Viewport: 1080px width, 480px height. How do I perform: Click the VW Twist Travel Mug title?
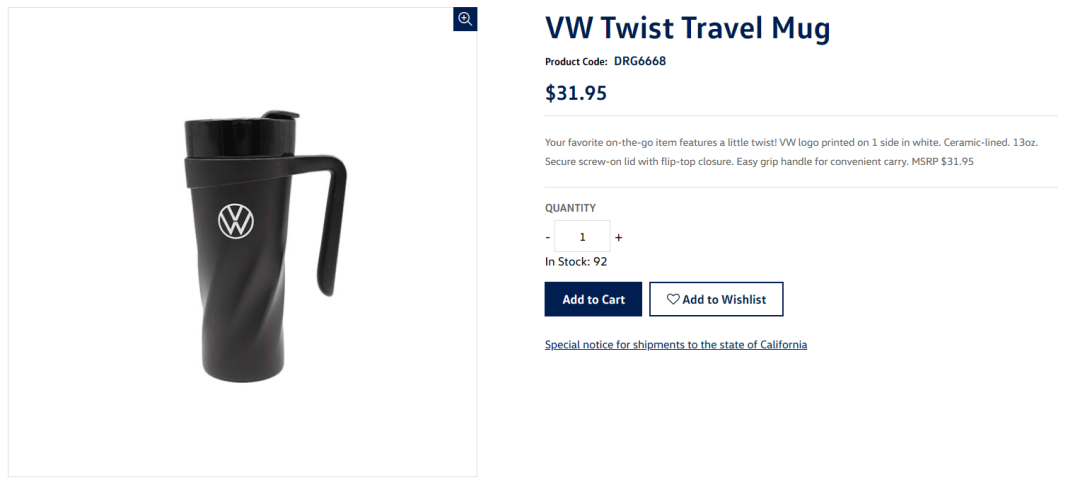[x=687, y=28]
